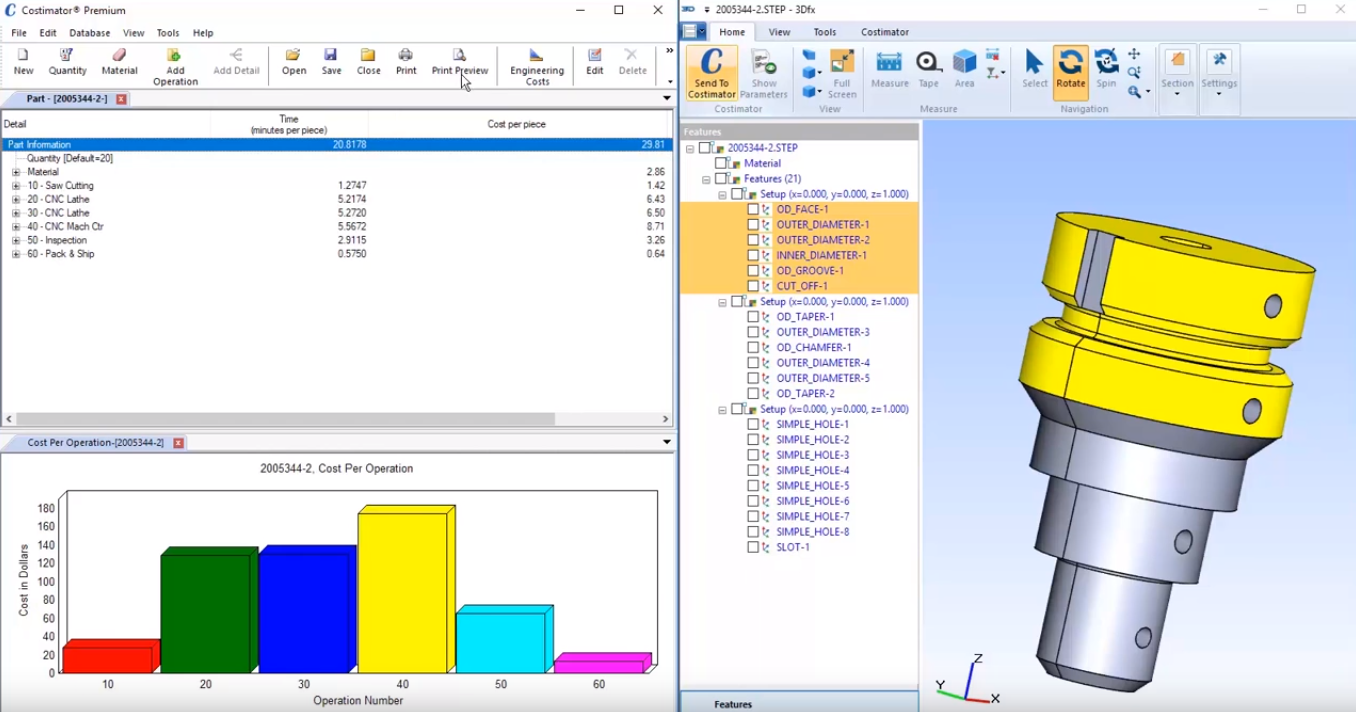The height and width of the screenshot is (712, 1356).
Task: Select the Tape measure tool
Action: pyautogui.click(x=929, y=69)
